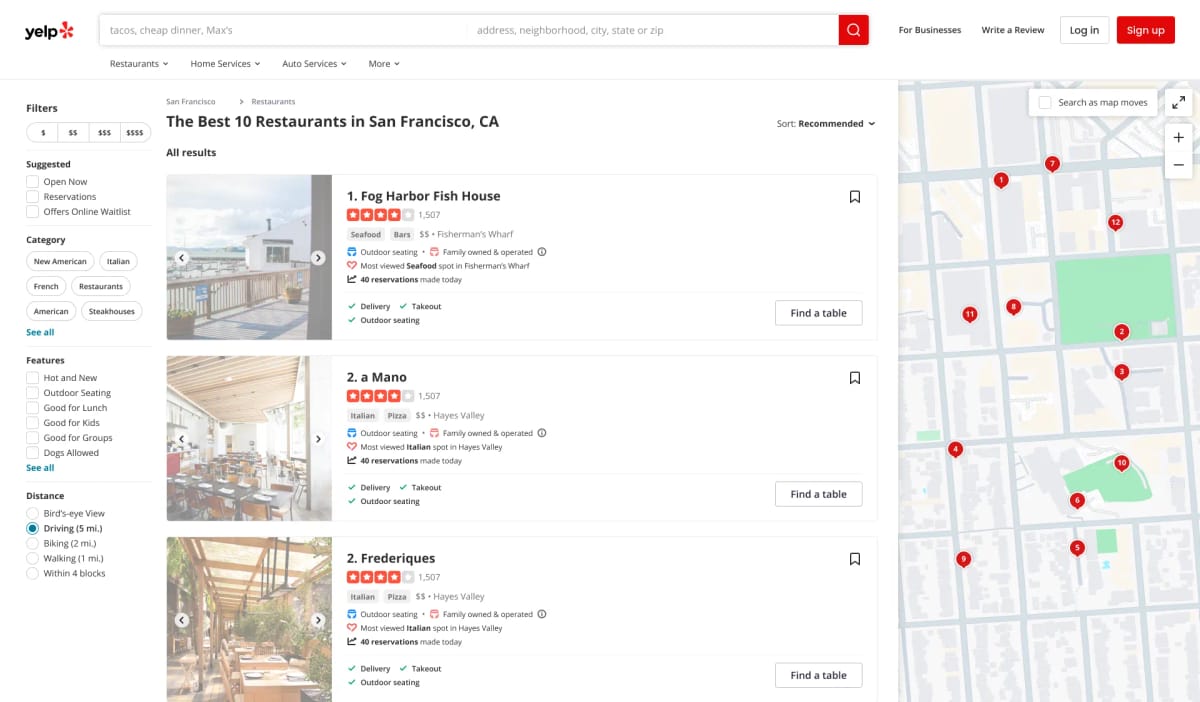Open the More dropdown menu
The height and width of the screenshot is (702, 1200).
coord(384,64)
